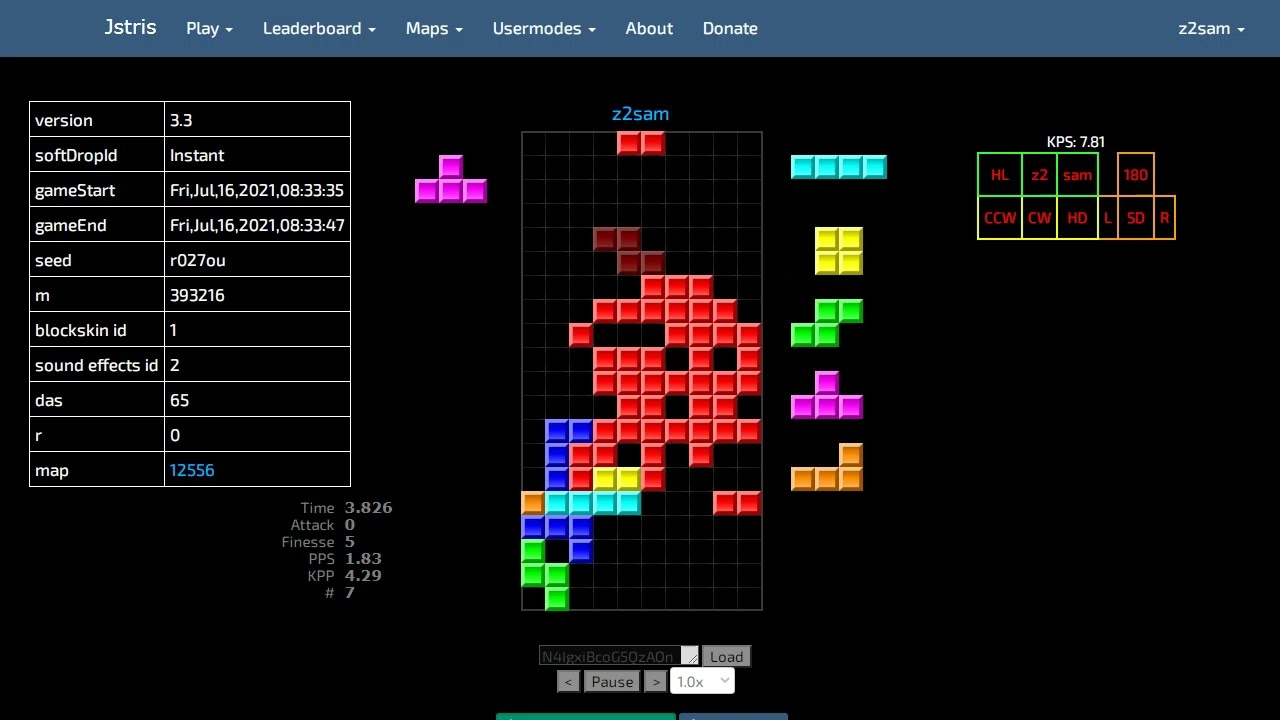Click the z2sam player name above board
Viewport: 1280px width, 720px height.
coord(640,114)
